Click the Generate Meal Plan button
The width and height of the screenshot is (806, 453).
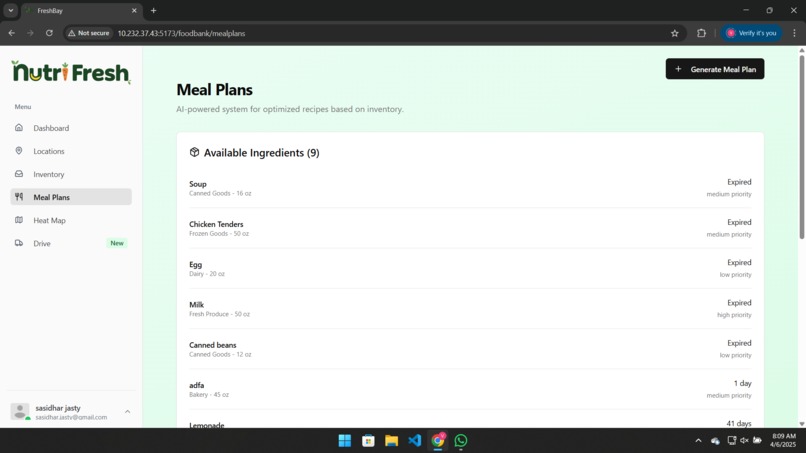pyautogui.click(x=715, y=69)
